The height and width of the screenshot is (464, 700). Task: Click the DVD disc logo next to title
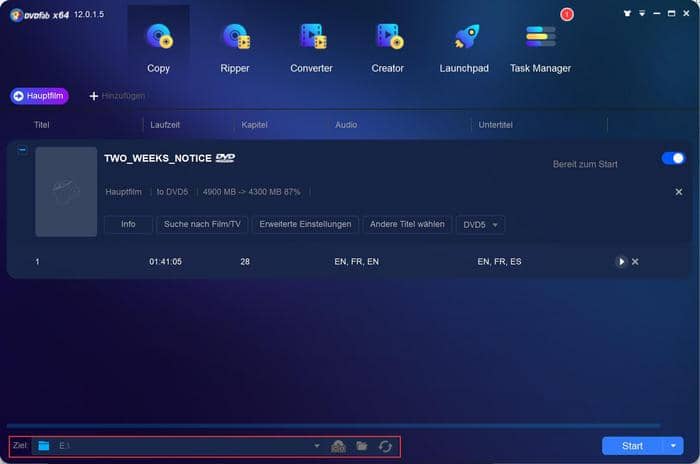tap(225, 158)
